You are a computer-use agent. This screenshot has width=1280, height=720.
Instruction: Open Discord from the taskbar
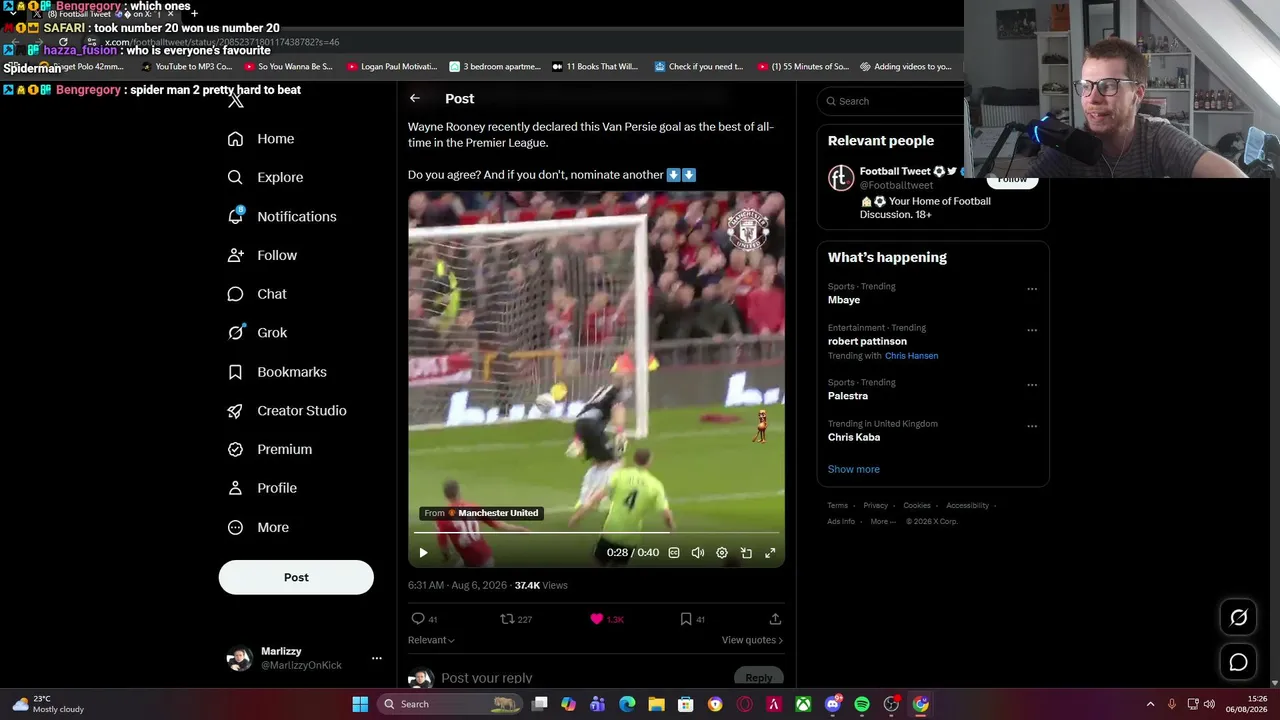(x=833, y=704)
